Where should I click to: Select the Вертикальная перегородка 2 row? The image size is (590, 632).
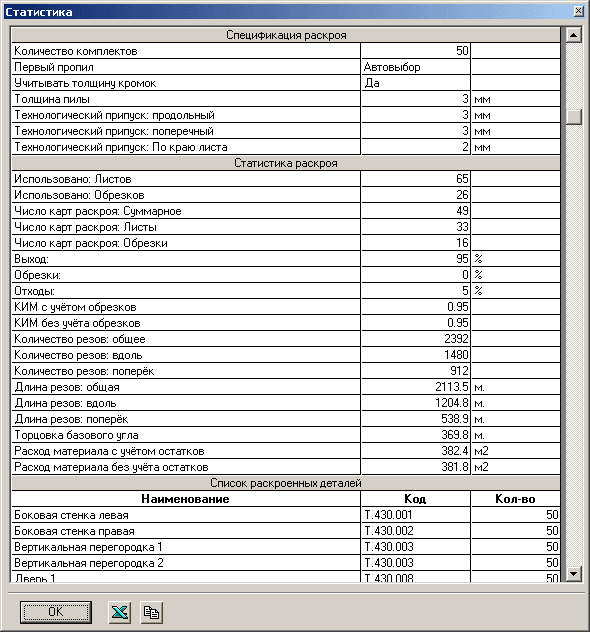pyautogui.click(x=286, y=563)
